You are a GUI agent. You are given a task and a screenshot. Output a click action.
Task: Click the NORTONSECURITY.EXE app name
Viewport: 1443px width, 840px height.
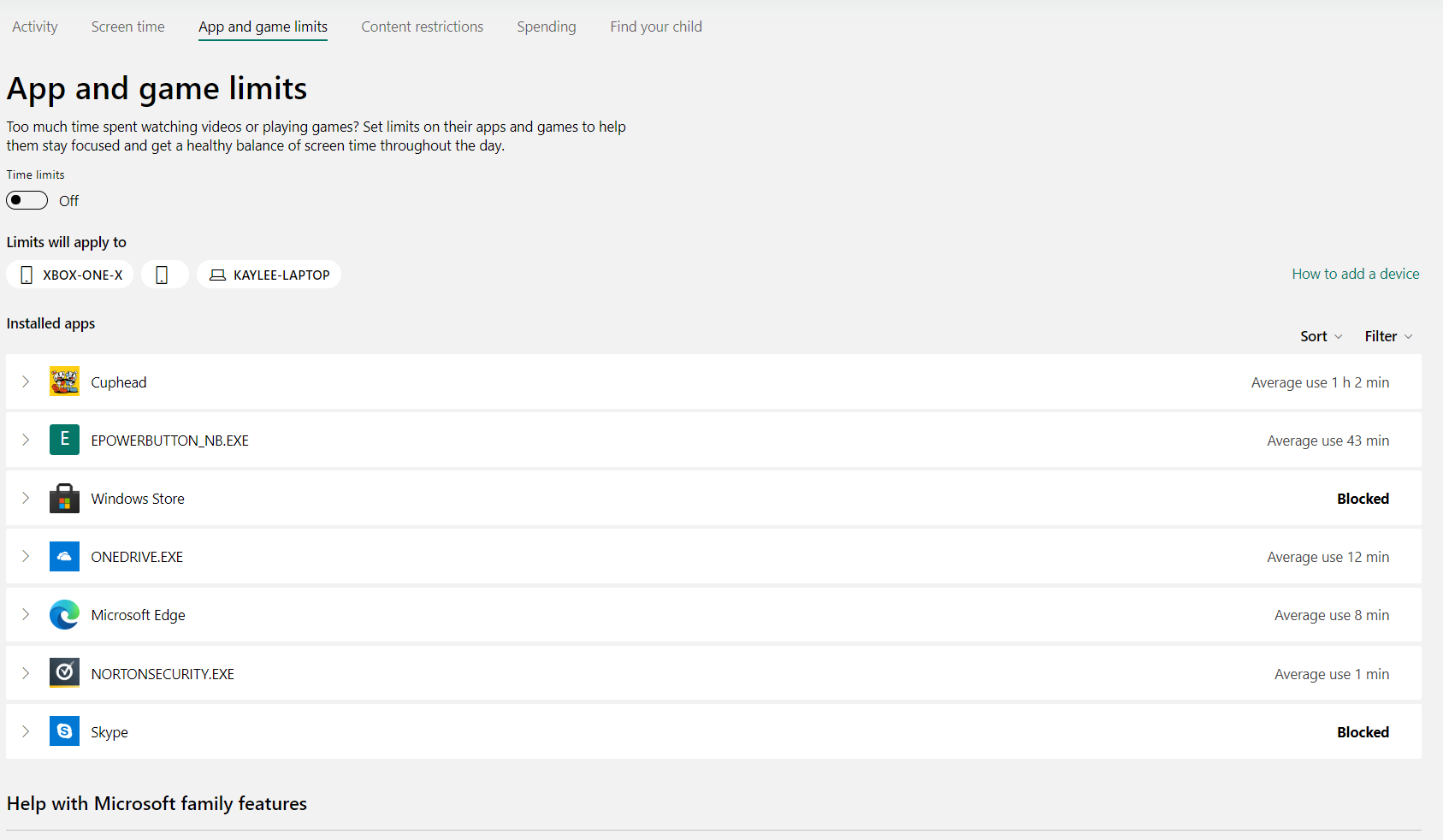click(163, 674)
